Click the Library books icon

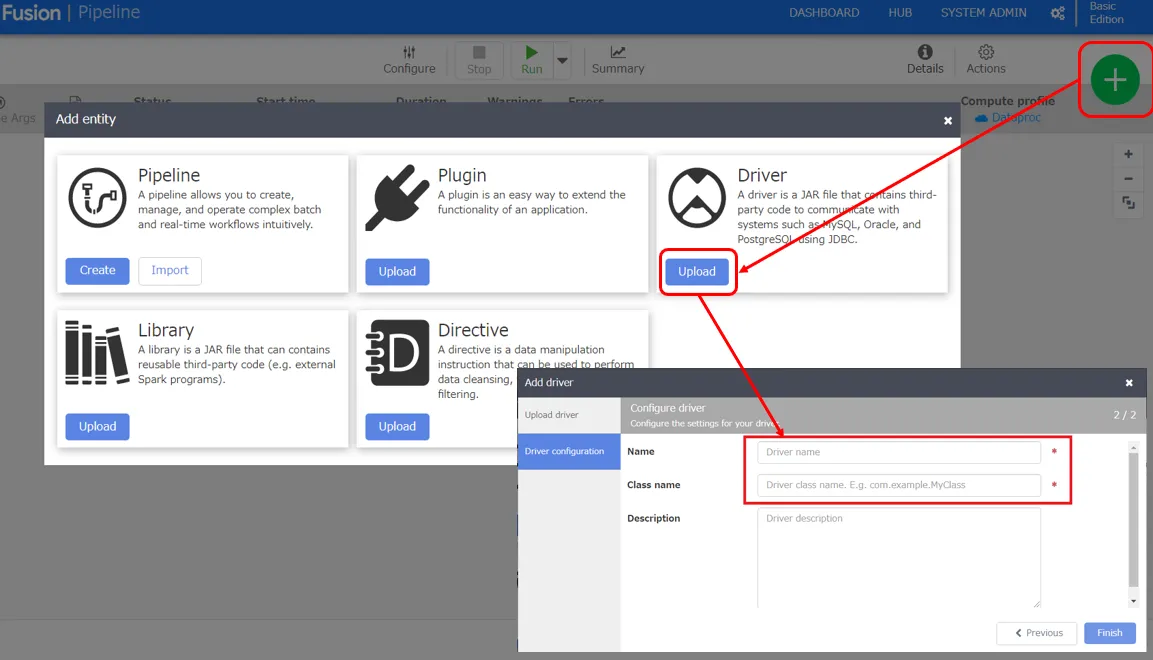point(97,351)
